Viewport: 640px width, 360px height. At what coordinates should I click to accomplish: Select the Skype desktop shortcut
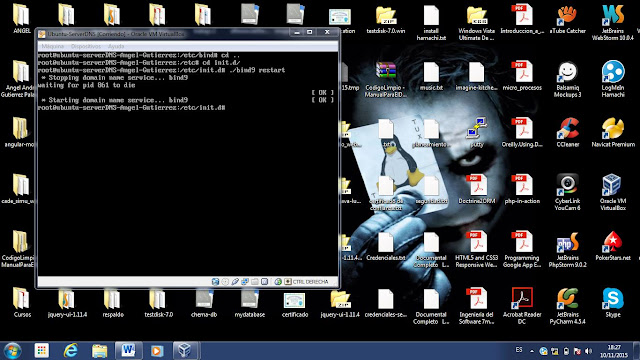click(613, 303)
